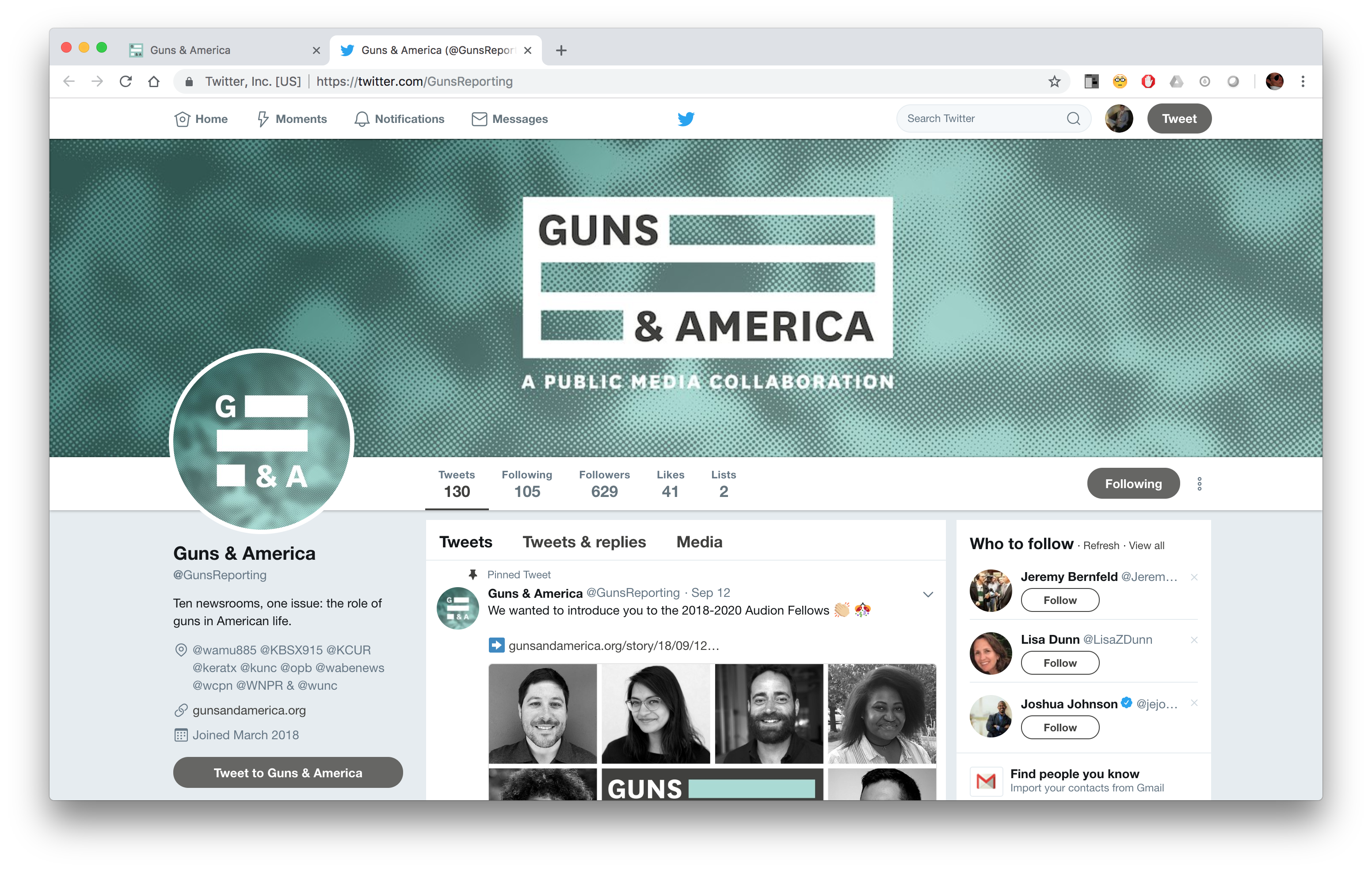Click the Tweet button in navbar
Viewport: 1372px width, 871px height.
(1179, 118)
